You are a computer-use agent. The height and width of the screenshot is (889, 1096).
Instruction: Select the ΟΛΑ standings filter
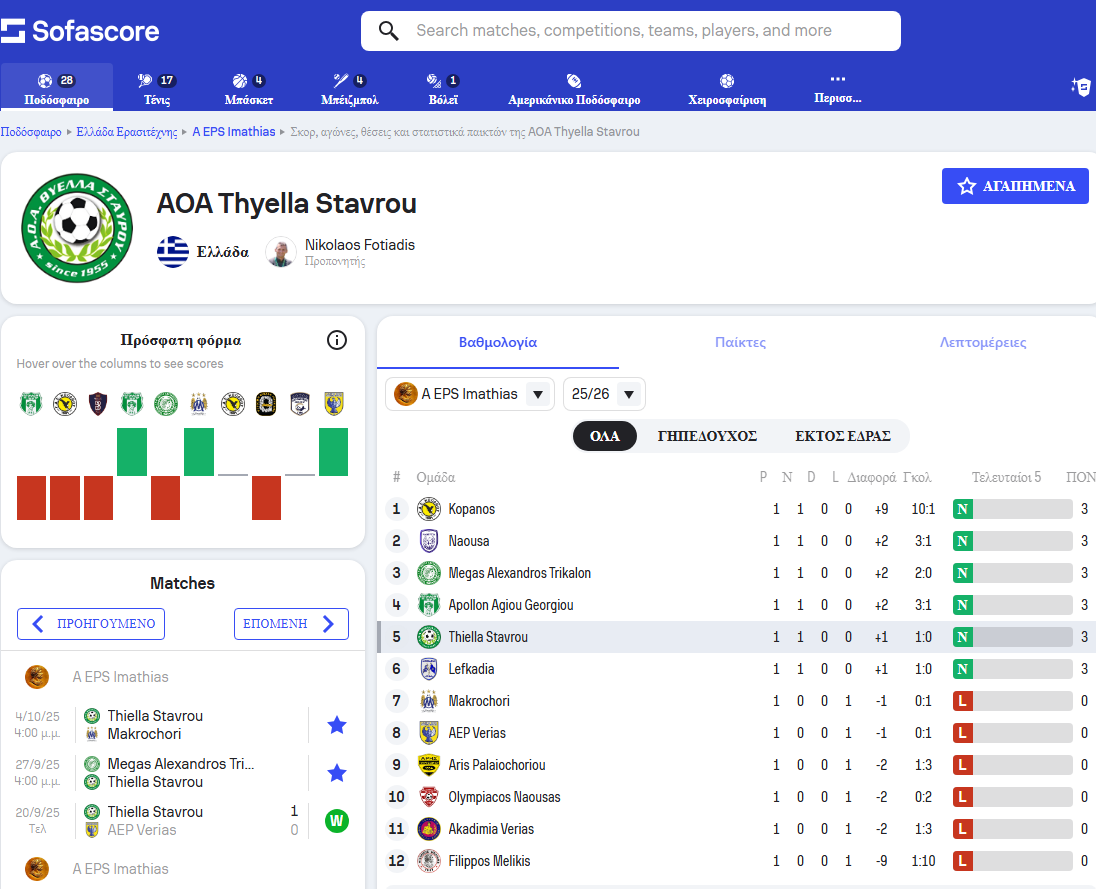[605, 436]
